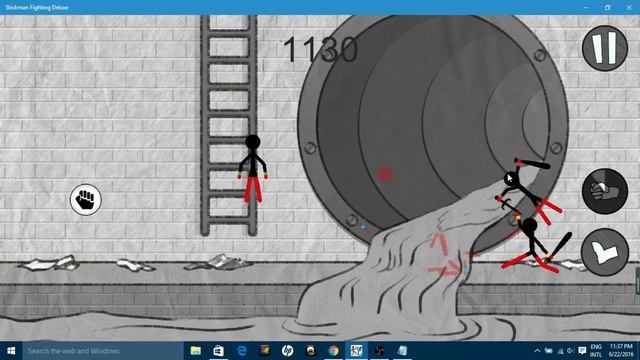Launch Microsoft Edge from the taskbar
This screenshot has height=360, width=640.
[x=242, y=351]
